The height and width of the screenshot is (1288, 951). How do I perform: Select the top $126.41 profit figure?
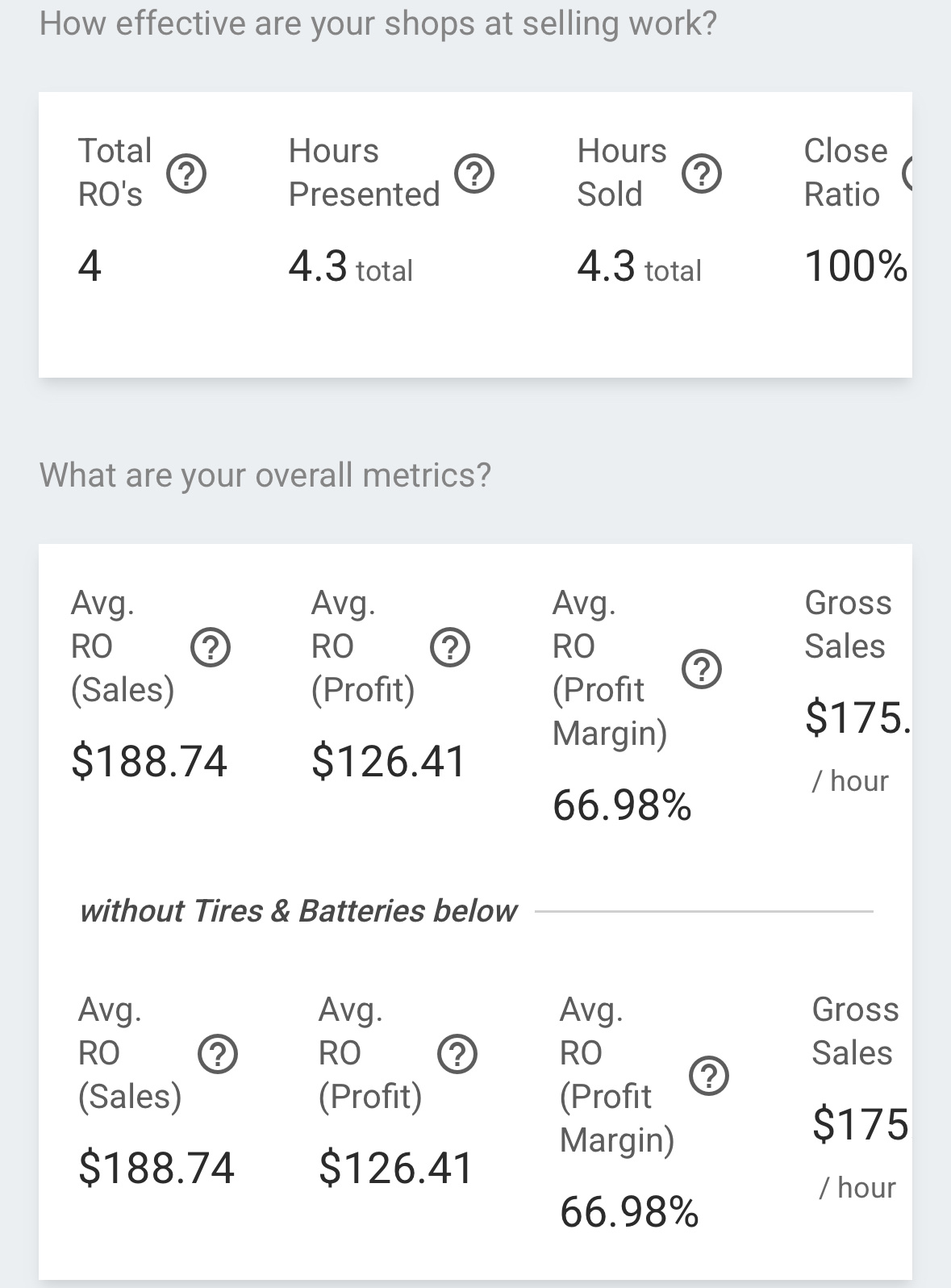[389, 761]
